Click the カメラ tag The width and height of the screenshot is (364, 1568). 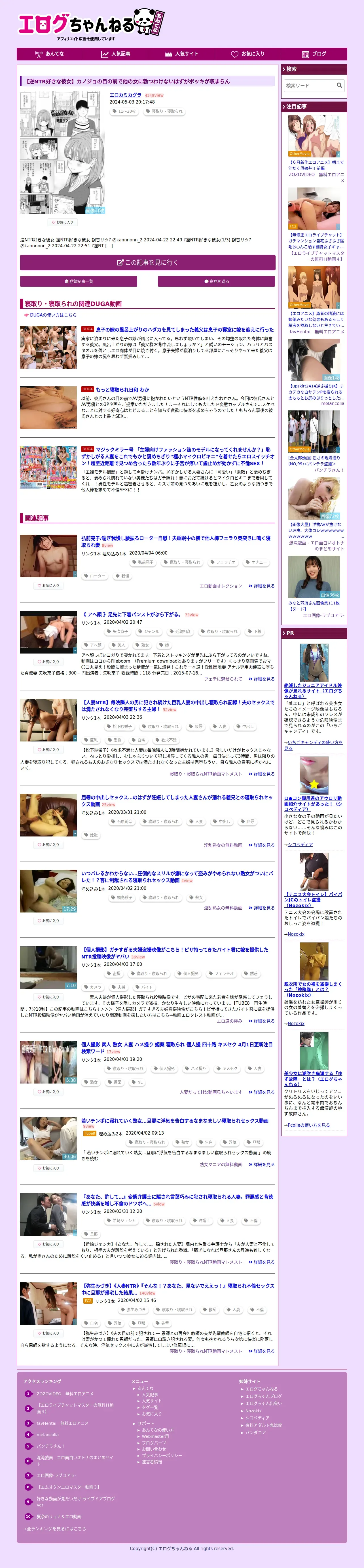coord(93,987)
